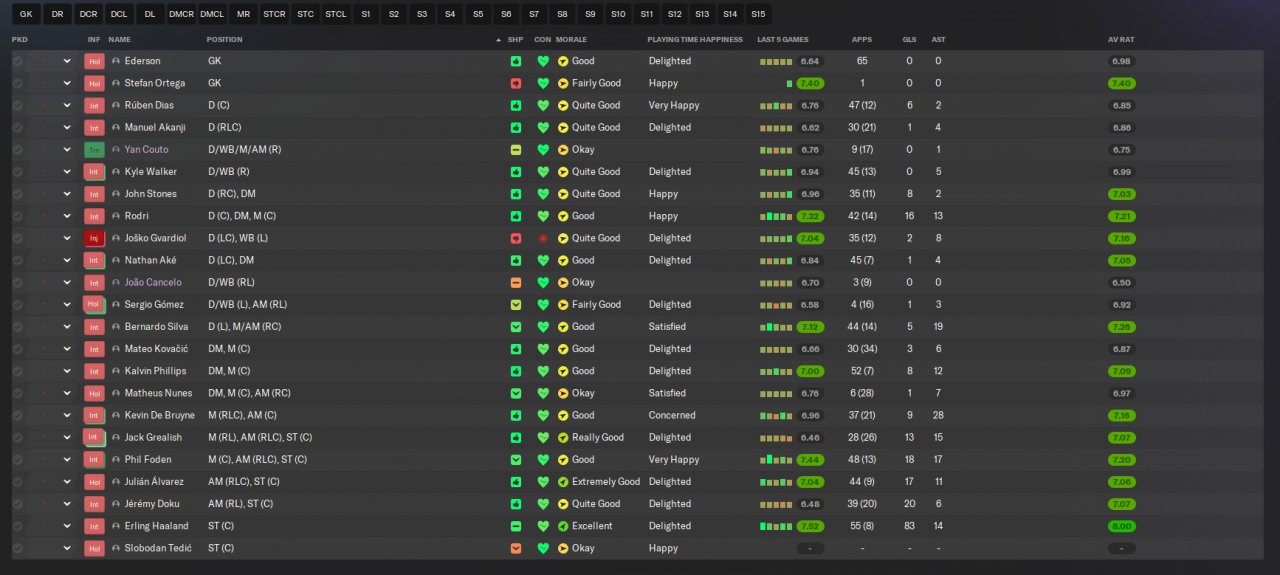Open the Hol badge for Slobodan Tedić
The image size is (1280, 575).
coord(94,548)
